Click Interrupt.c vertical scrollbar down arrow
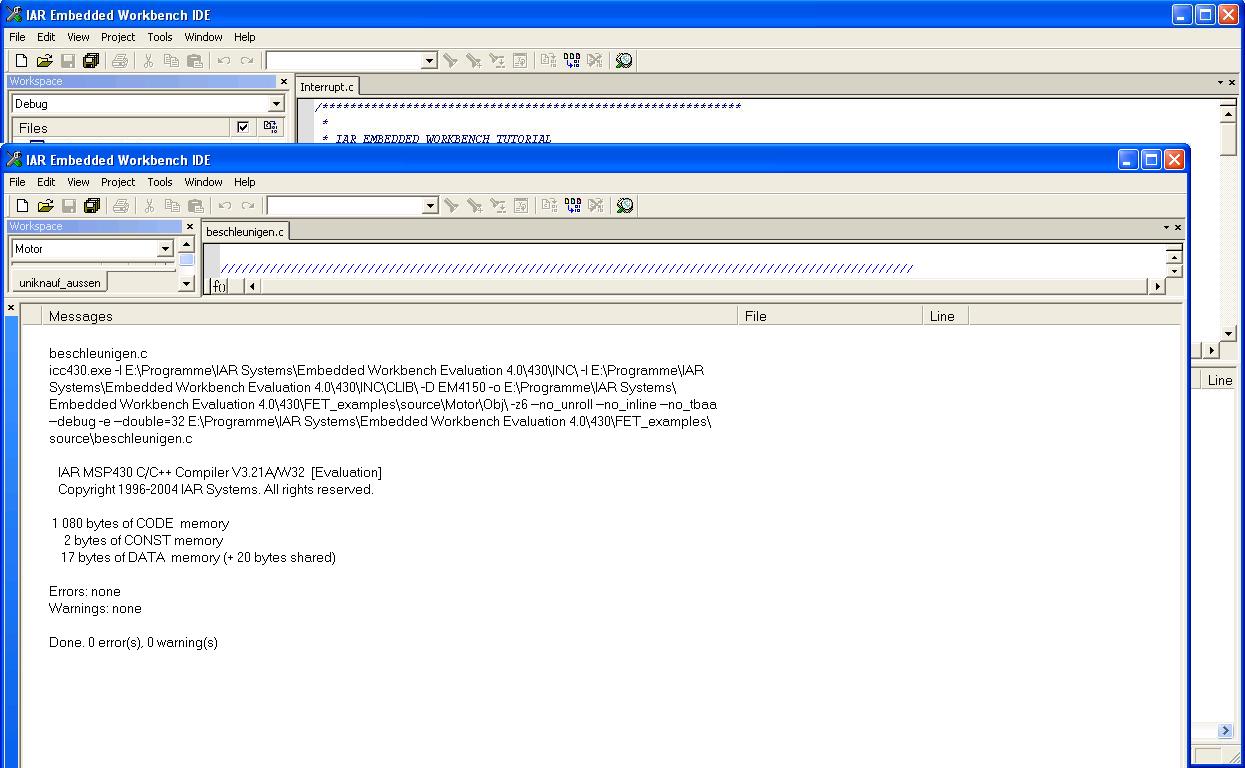This screenshot has height=768, width=1245. coord(1229,334)
